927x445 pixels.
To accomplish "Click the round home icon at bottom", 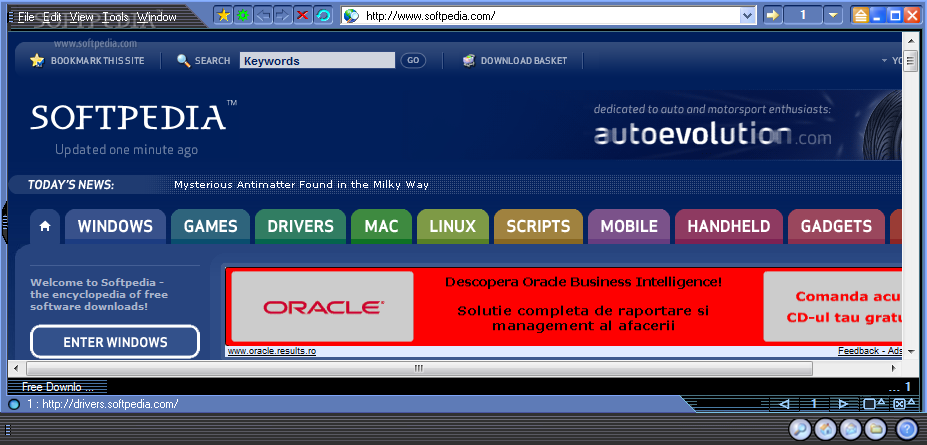I will (x=825, y=428).
